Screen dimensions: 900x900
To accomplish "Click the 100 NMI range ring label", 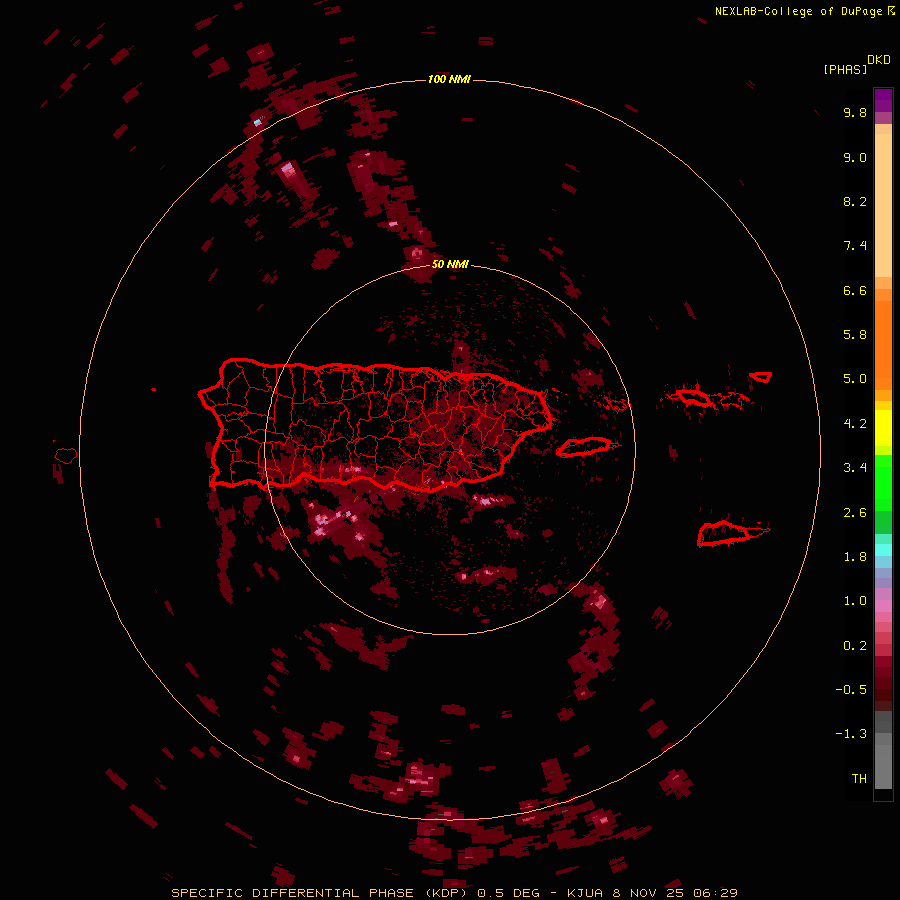I will (449, 79).
